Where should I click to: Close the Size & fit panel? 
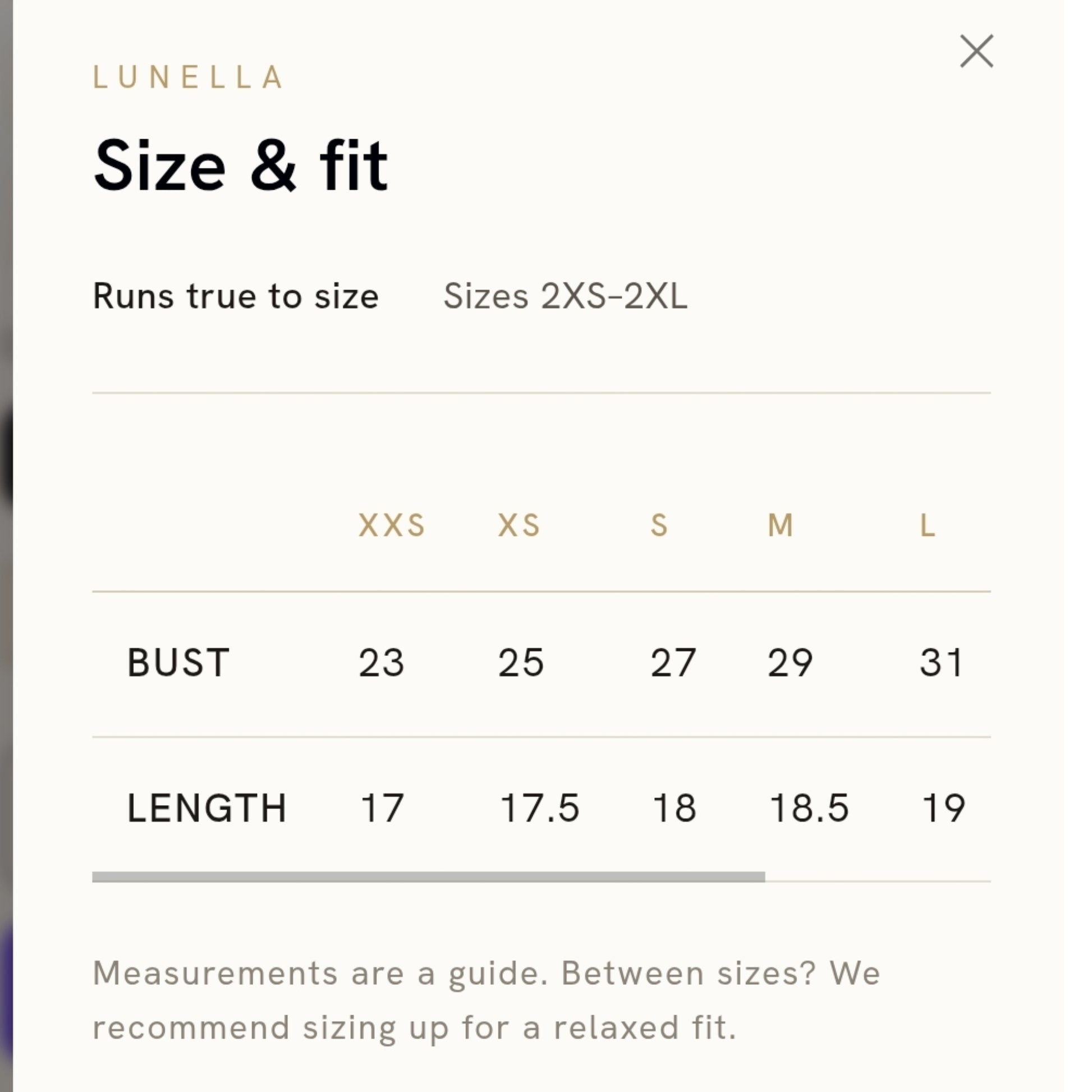click(976, 51)
